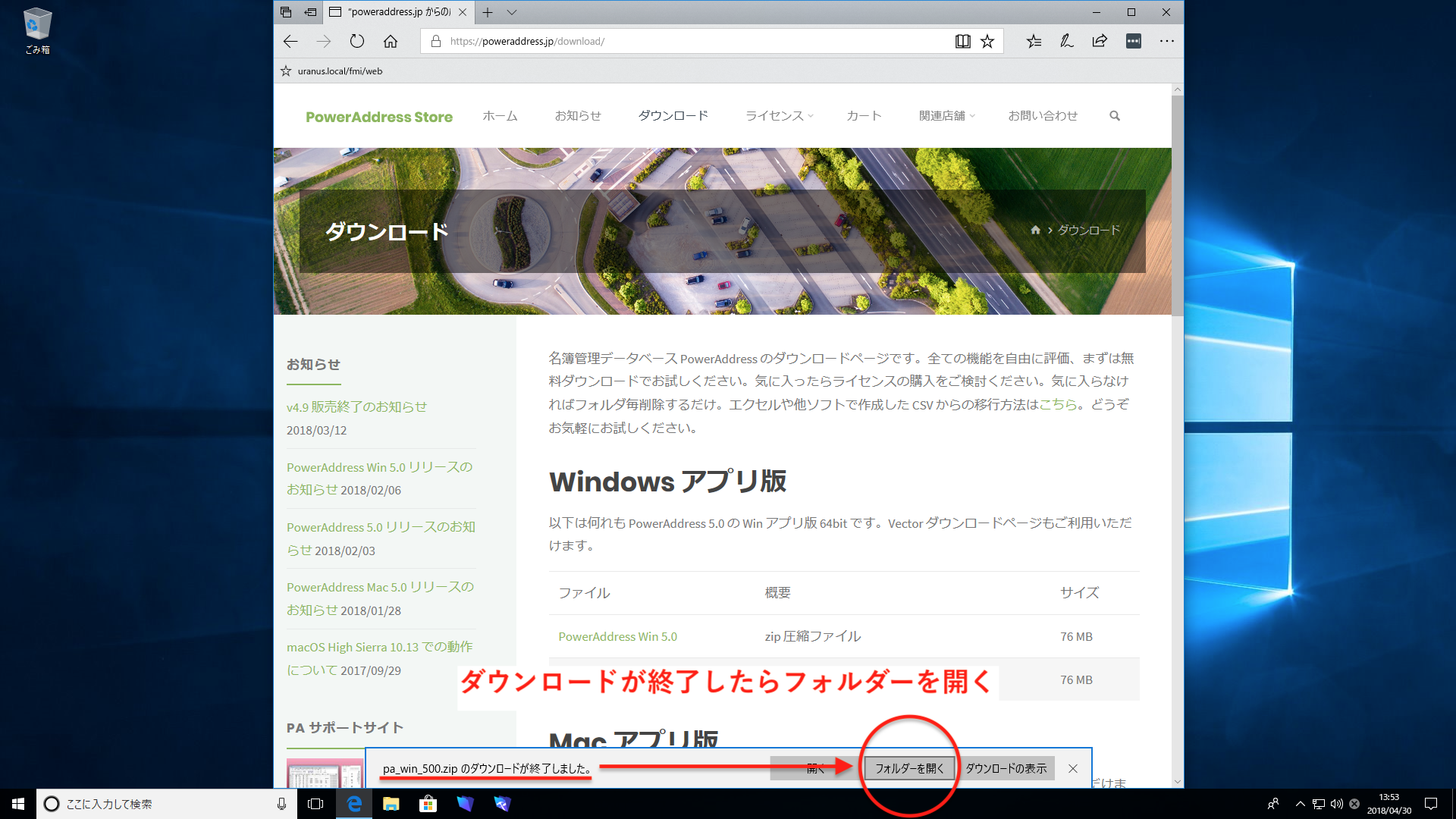Viewport: 1456px width, 819px height.
Task: Click the address bar URL field
Action: click(x=682, y=41)
